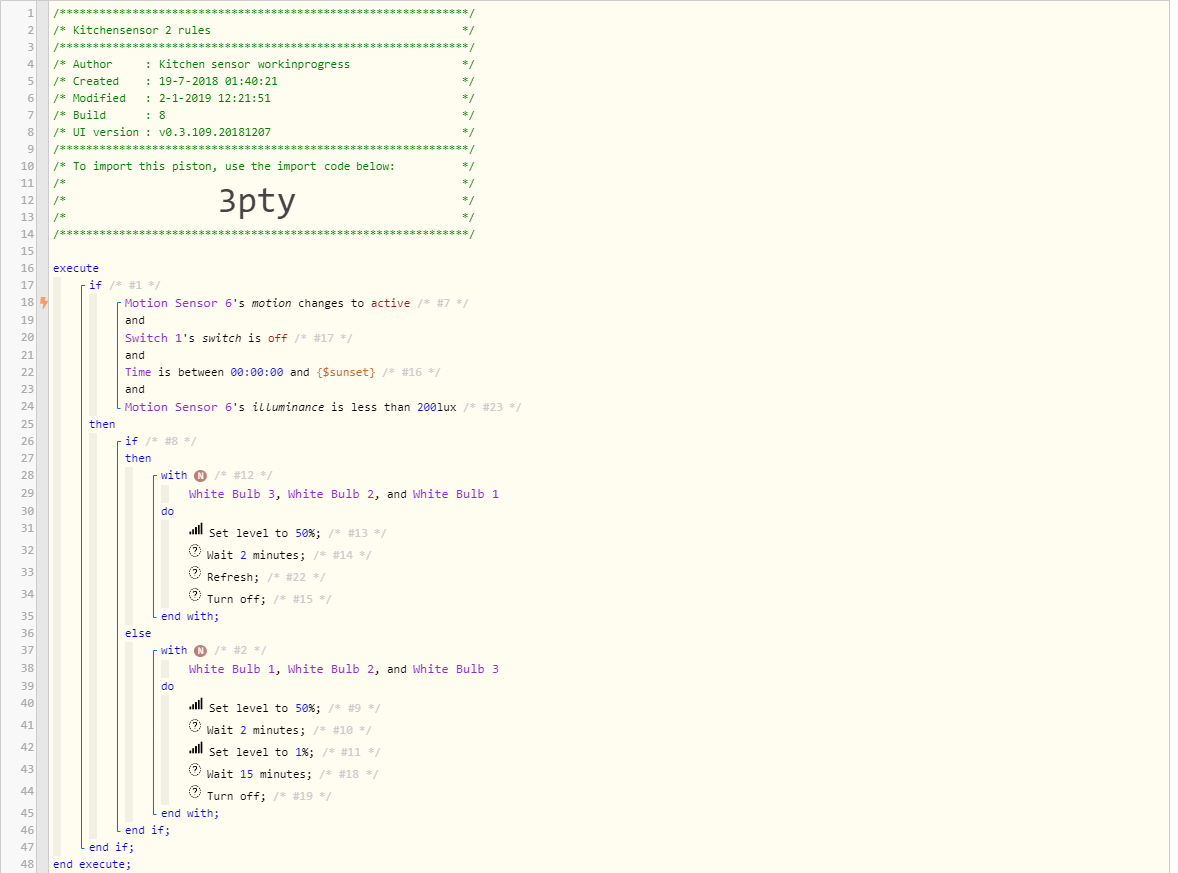
Task: Click 'Turn off;' task #19
Action: pyautogui.click(x=236, y=796)
